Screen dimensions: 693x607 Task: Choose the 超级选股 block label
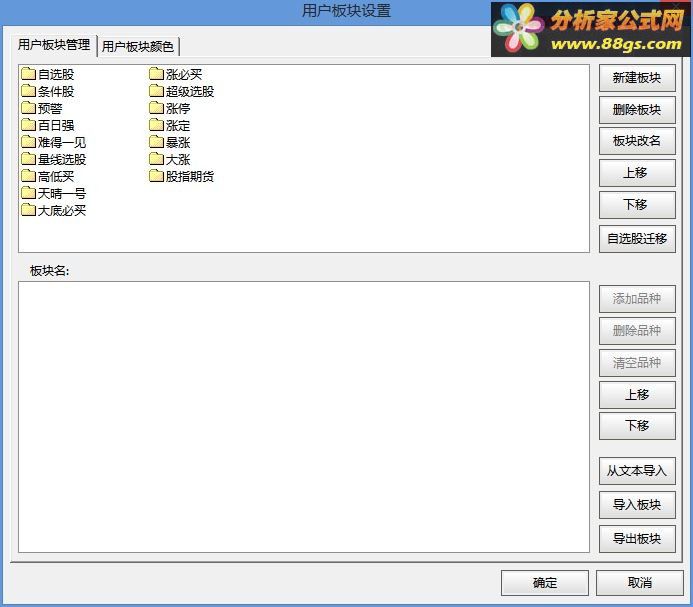click(x=190, y=92)
